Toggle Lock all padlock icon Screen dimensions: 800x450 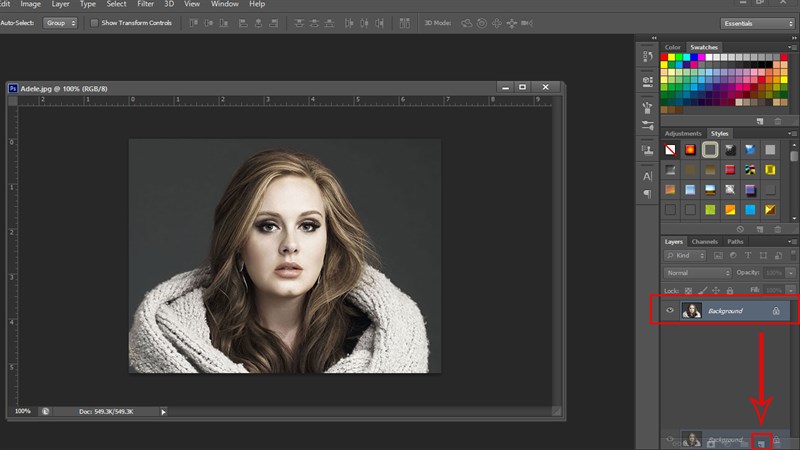click(730, 290)
